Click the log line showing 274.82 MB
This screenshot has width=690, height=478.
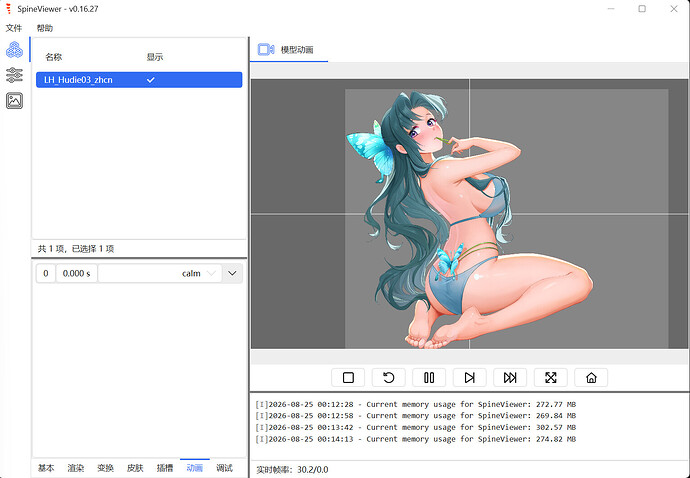click(x=415, y=439)
